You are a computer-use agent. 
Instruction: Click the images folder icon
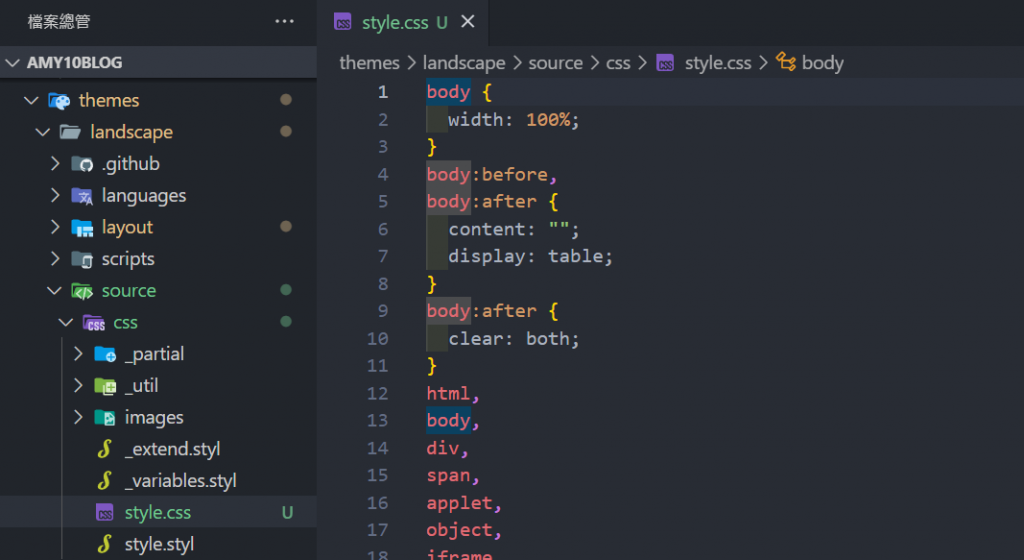tap(105, 418)
